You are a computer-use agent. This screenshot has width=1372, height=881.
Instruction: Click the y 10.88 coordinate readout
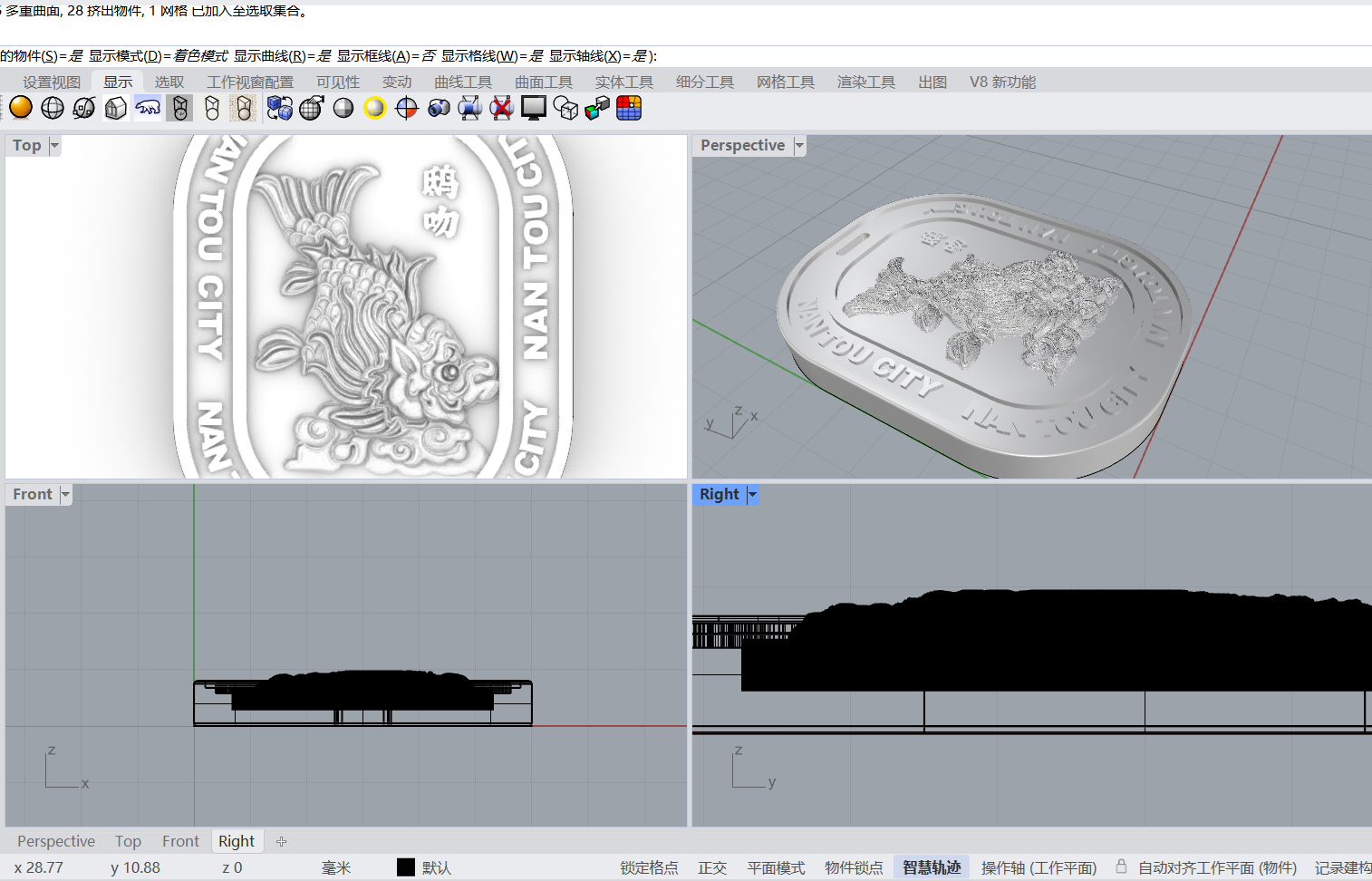pyautogui.click(x=135, y=867)
